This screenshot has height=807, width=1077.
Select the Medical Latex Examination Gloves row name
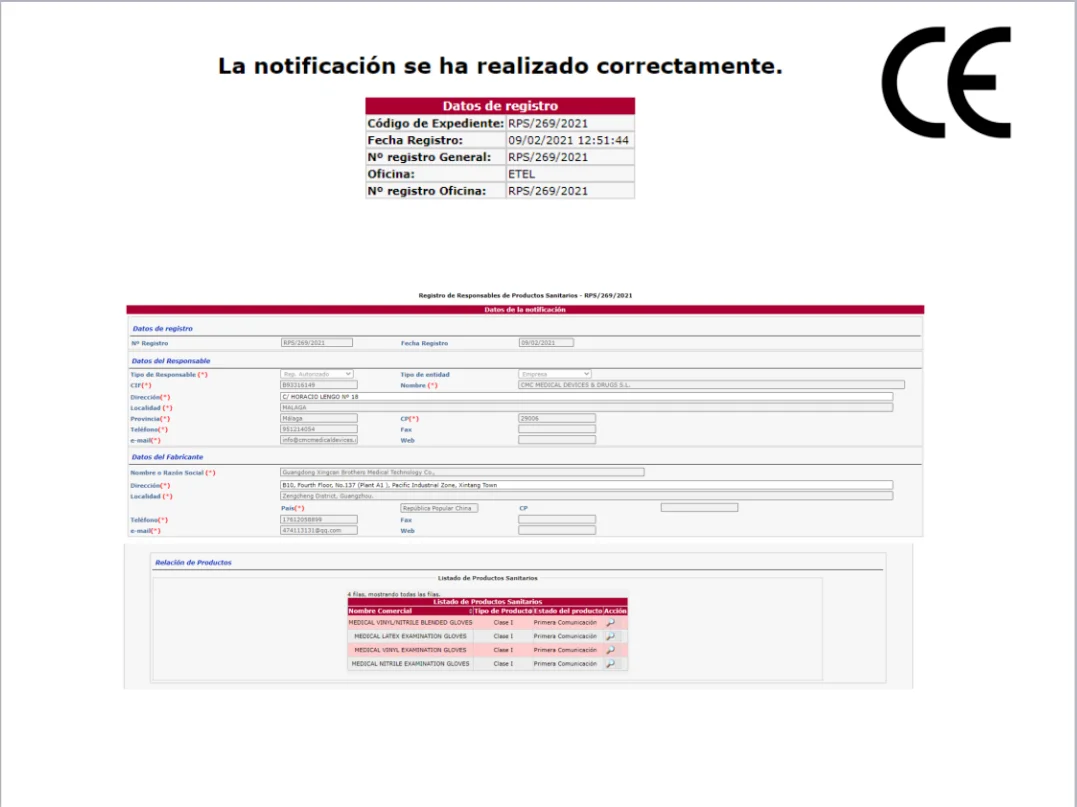pos(410,636)
